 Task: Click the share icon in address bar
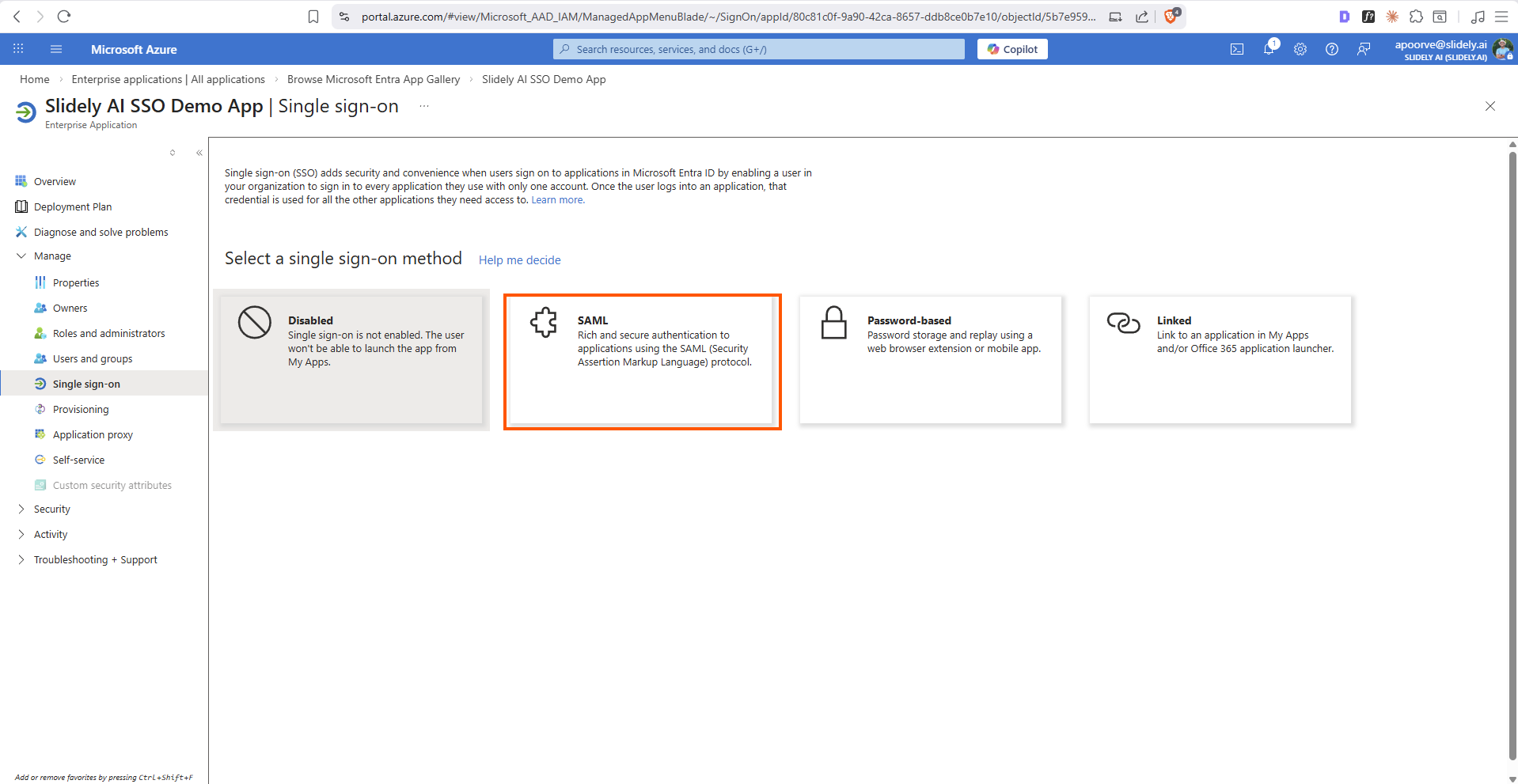(x=1142, y=17)
